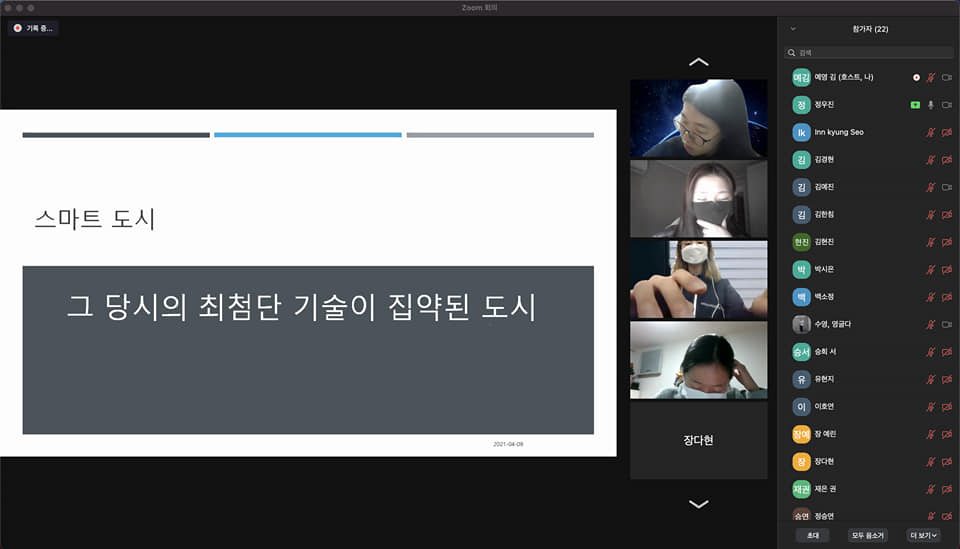Select the video thumbnail of person in black mask
Image resolution: width=960 pixels, height=549 pixels.
(699, 199)
